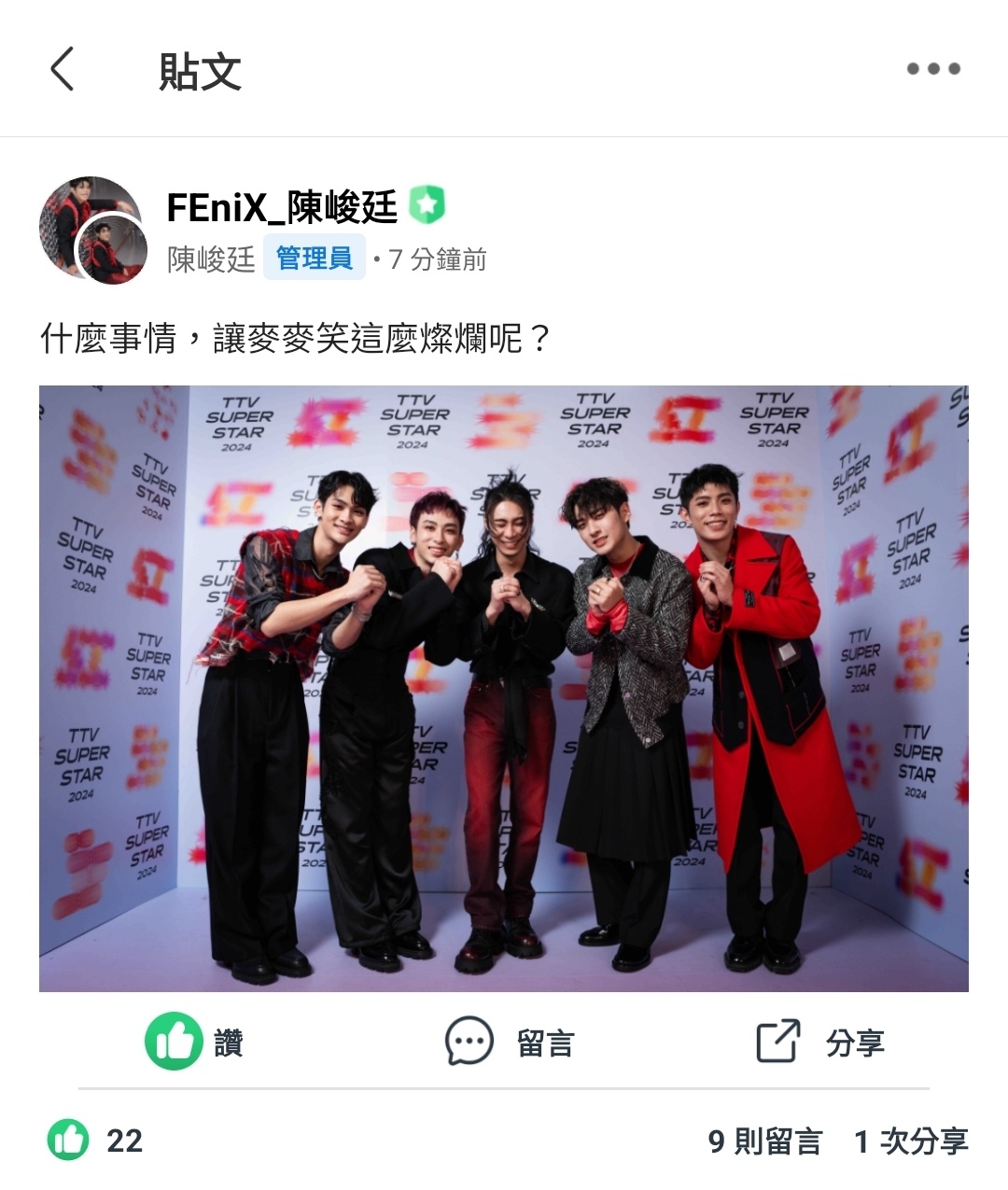
Task: Tap the share arrow icon
Action: (x=778, y=1042)
